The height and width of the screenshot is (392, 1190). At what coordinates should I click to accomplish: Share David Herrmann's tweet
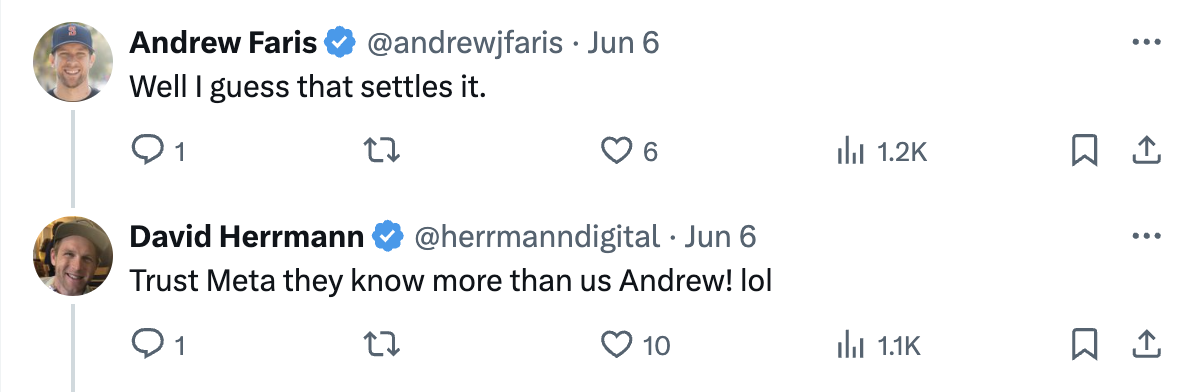click(1146, 345)
